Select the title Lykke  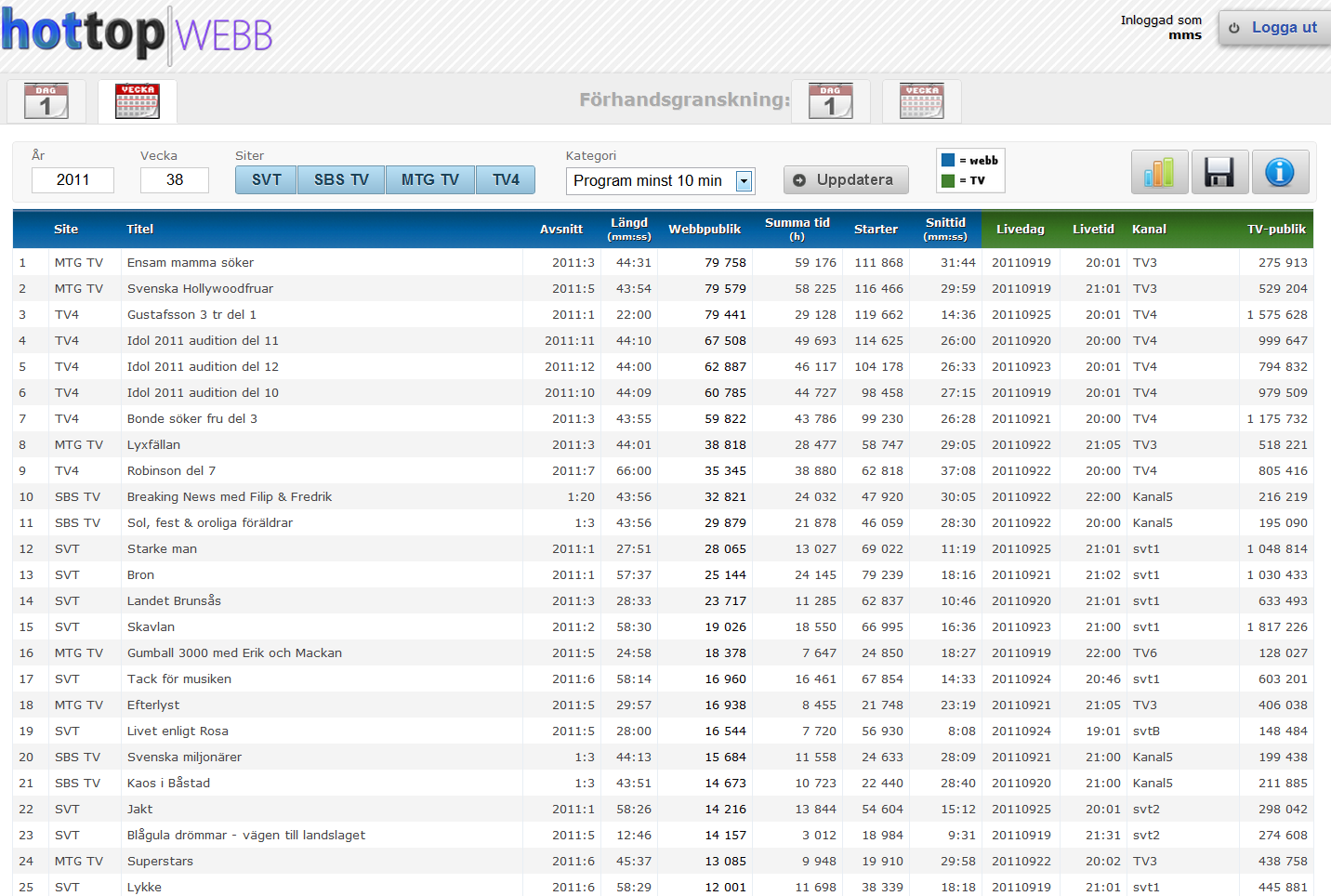[144, 887]
